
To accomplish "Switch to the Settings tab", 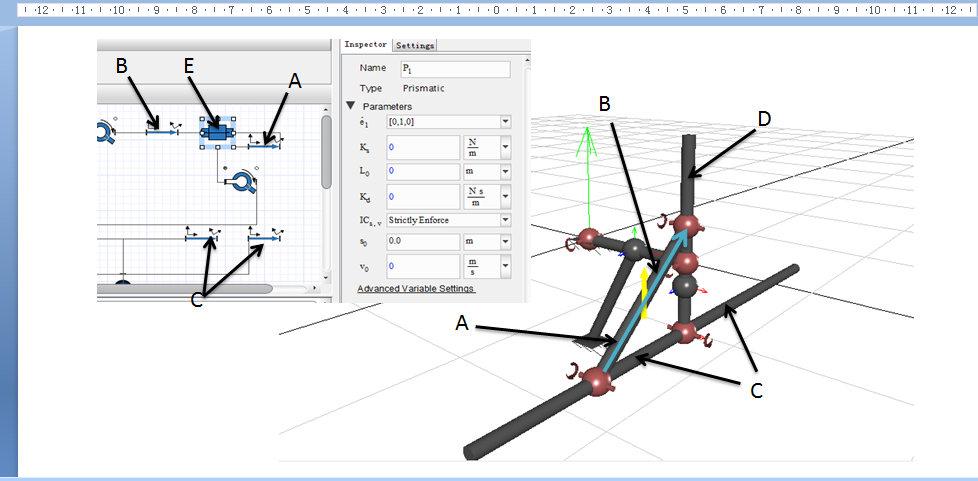I will (415, 46).
